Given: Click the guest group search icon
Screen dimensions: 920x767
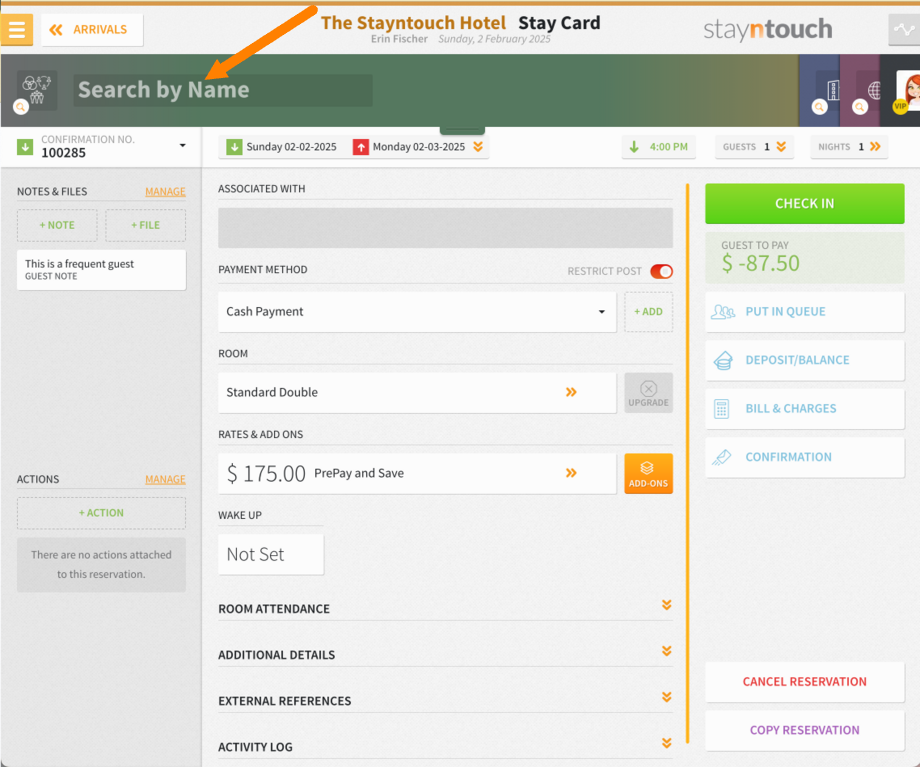Looking at the screenshot, I should pyautogui.click(x=36, y=91).
